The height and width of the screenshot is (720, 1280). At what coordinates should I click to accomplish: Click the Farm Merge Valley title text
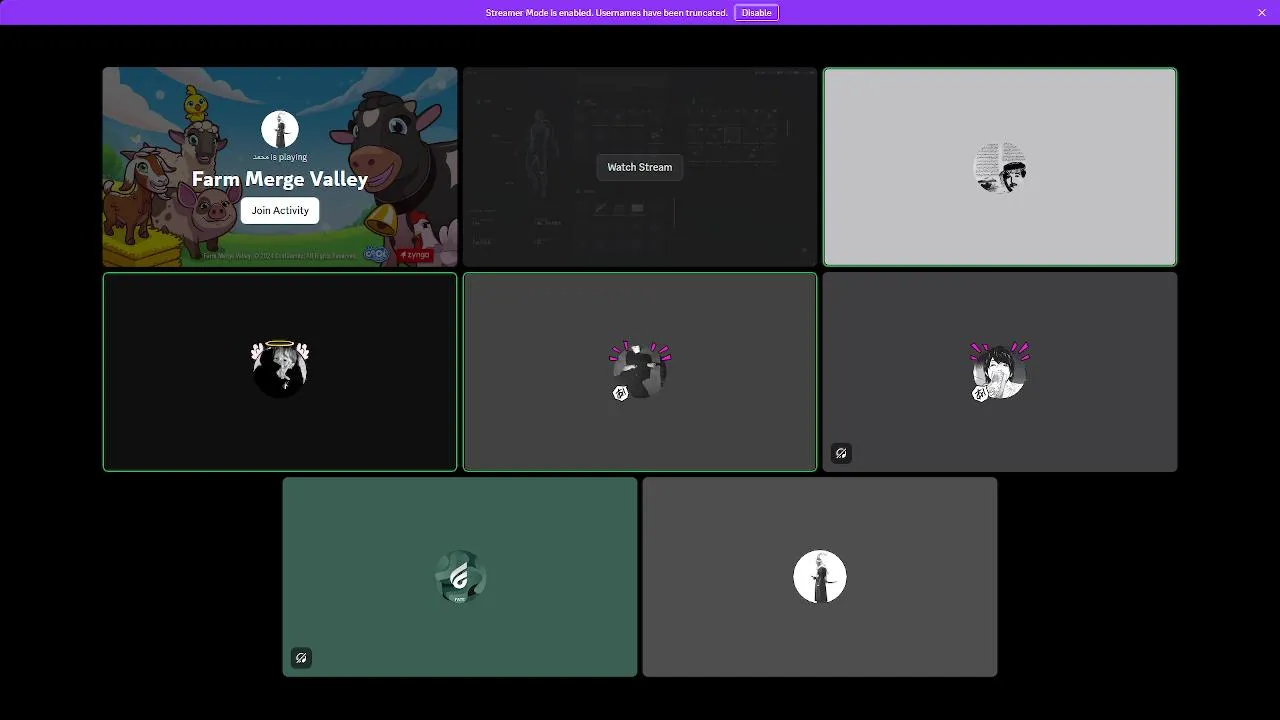[x=280, y=179]
